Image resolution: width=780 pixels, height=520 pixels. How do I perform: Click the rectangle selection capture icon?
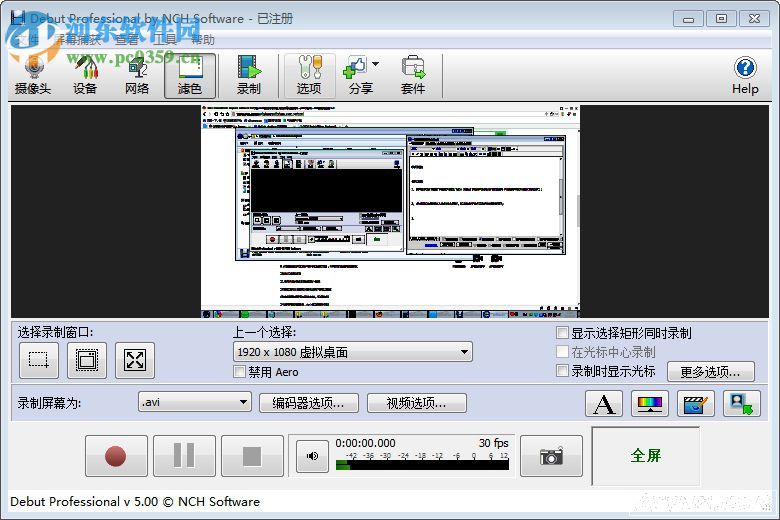click(x=39, y=360)
